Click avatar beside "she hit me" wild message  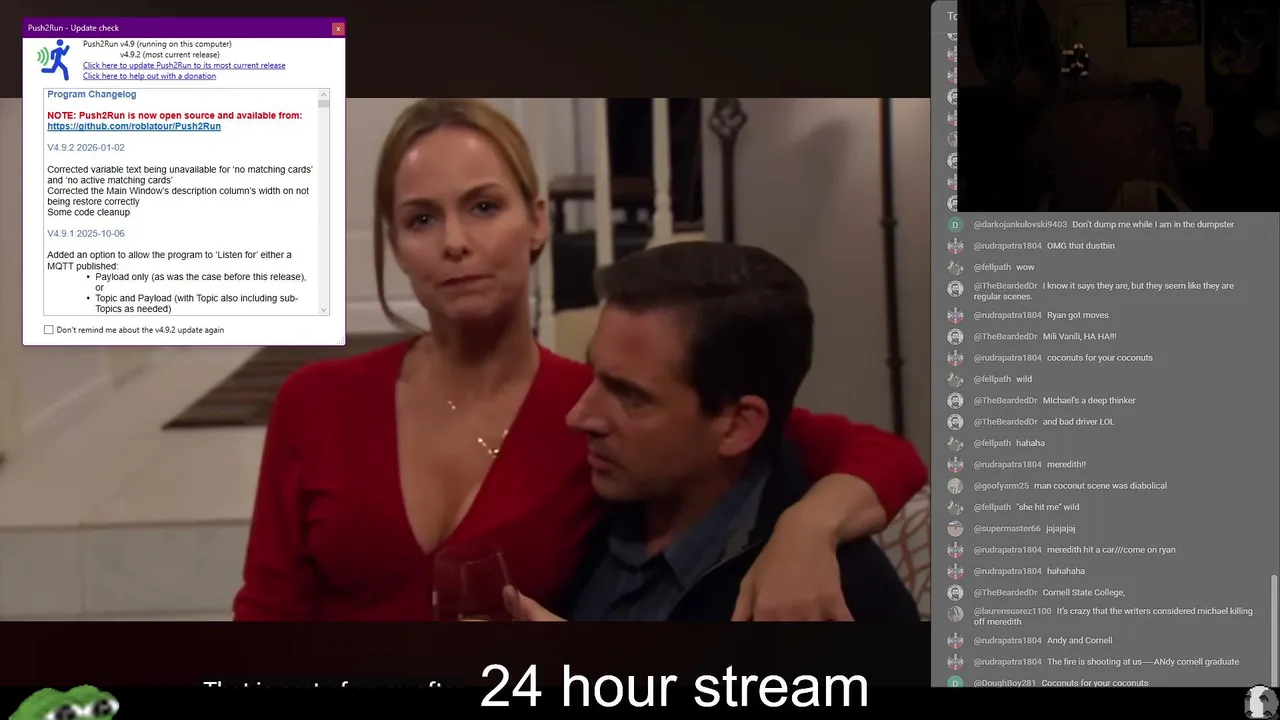pyautogui.click(x=955, y=508)
